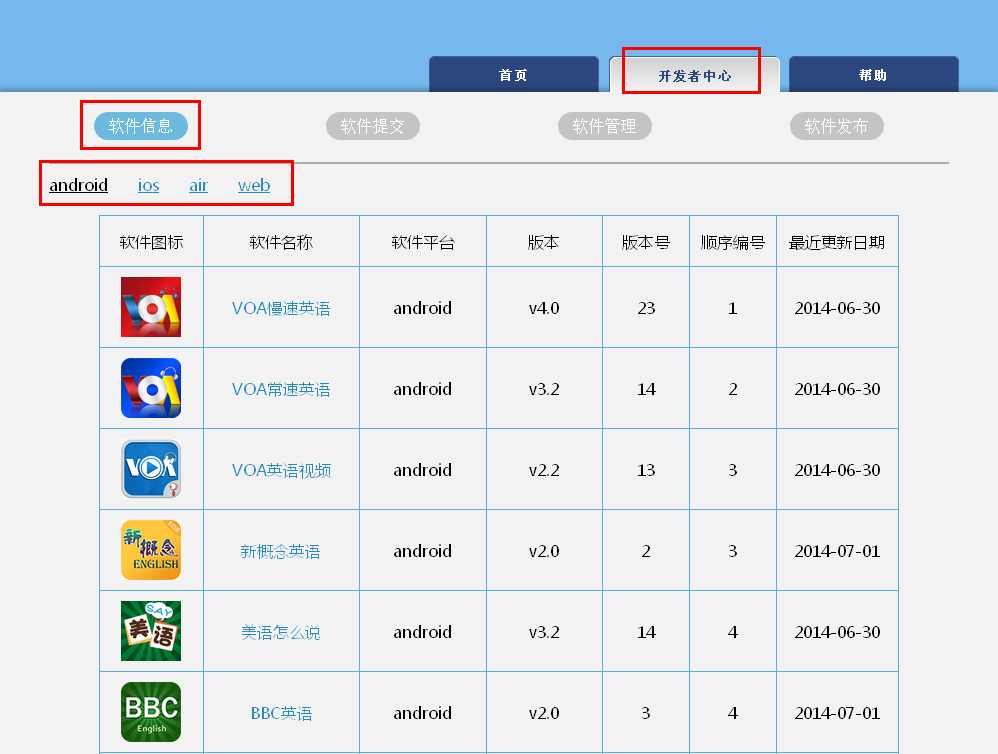Click sequence number 2 in VOA常速英语 row
998x754 pixels.
[733, 389]
